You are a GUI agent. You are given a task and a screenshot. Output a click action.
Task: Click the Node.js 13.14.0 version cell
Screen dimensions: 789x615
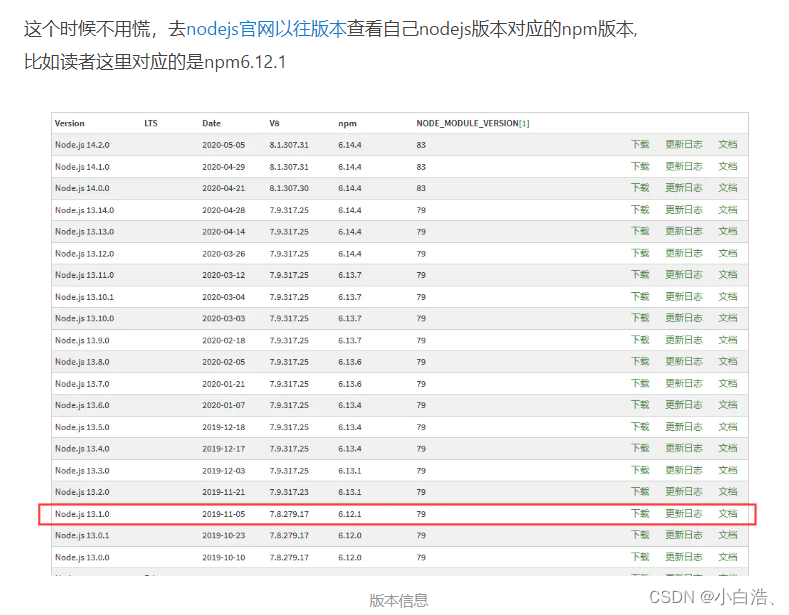coord(85,210)
